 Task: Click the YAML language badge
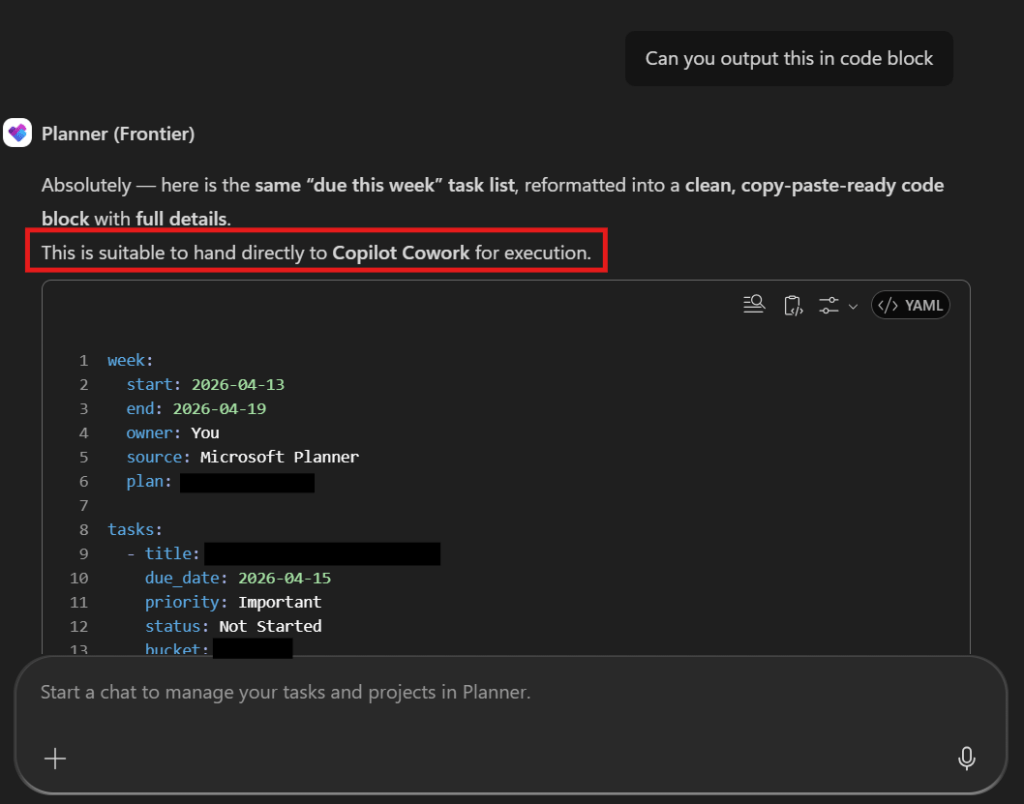click(x=910, y=305)
